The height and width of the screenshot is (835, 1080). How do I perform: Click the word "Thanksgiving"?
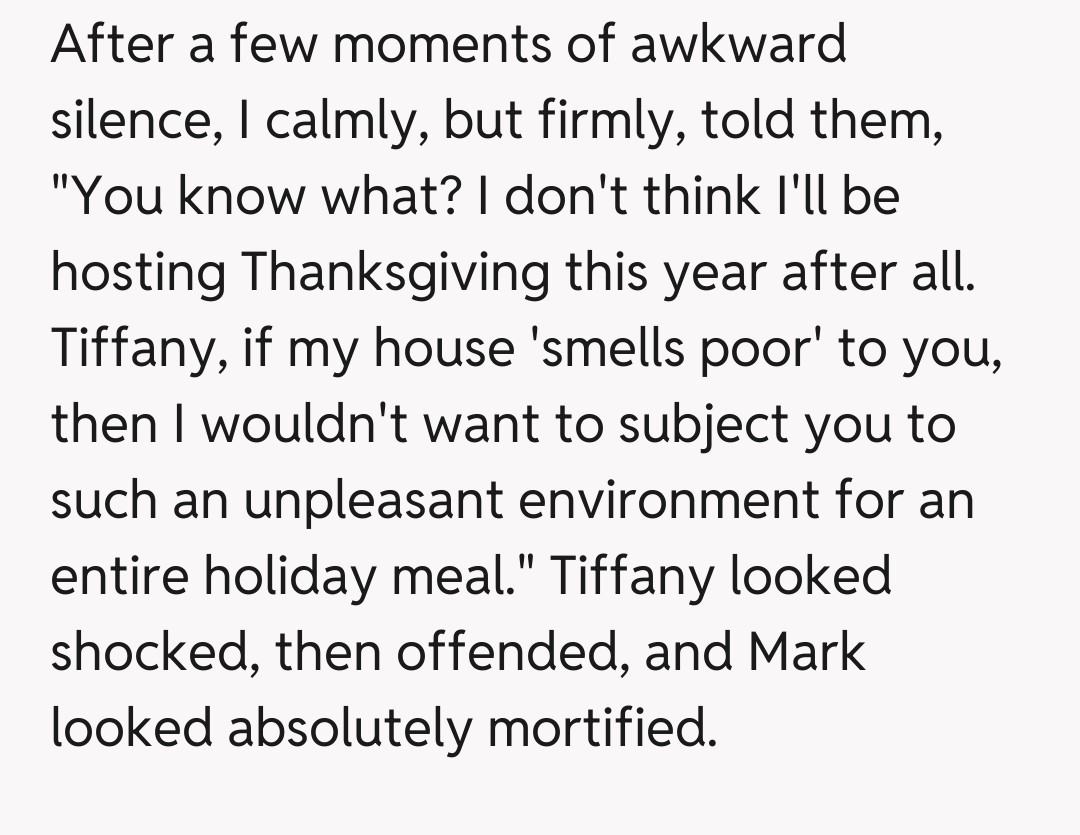395,273
